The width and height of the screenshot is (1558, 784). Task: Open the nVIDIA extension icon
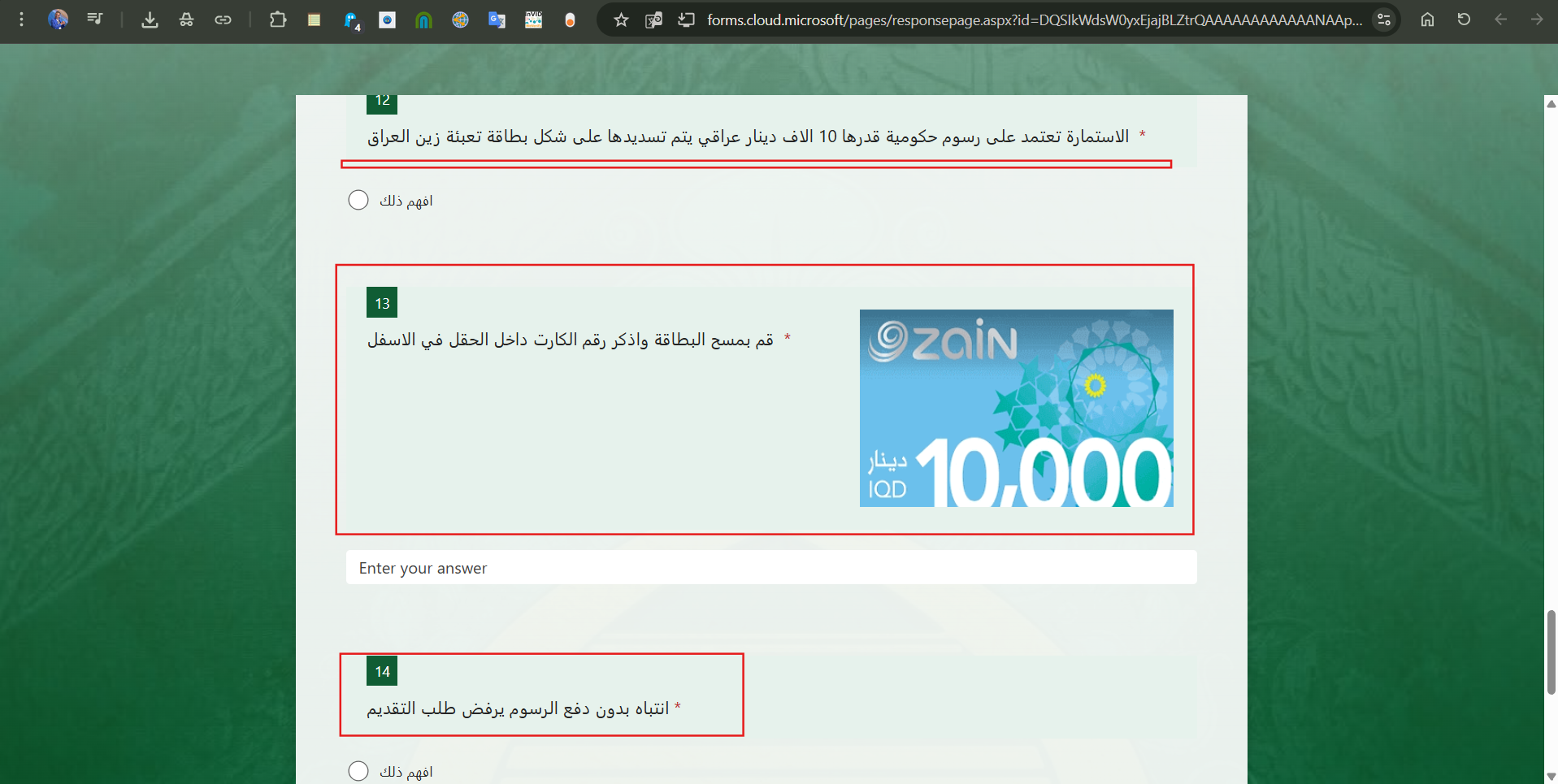(534, 19)
